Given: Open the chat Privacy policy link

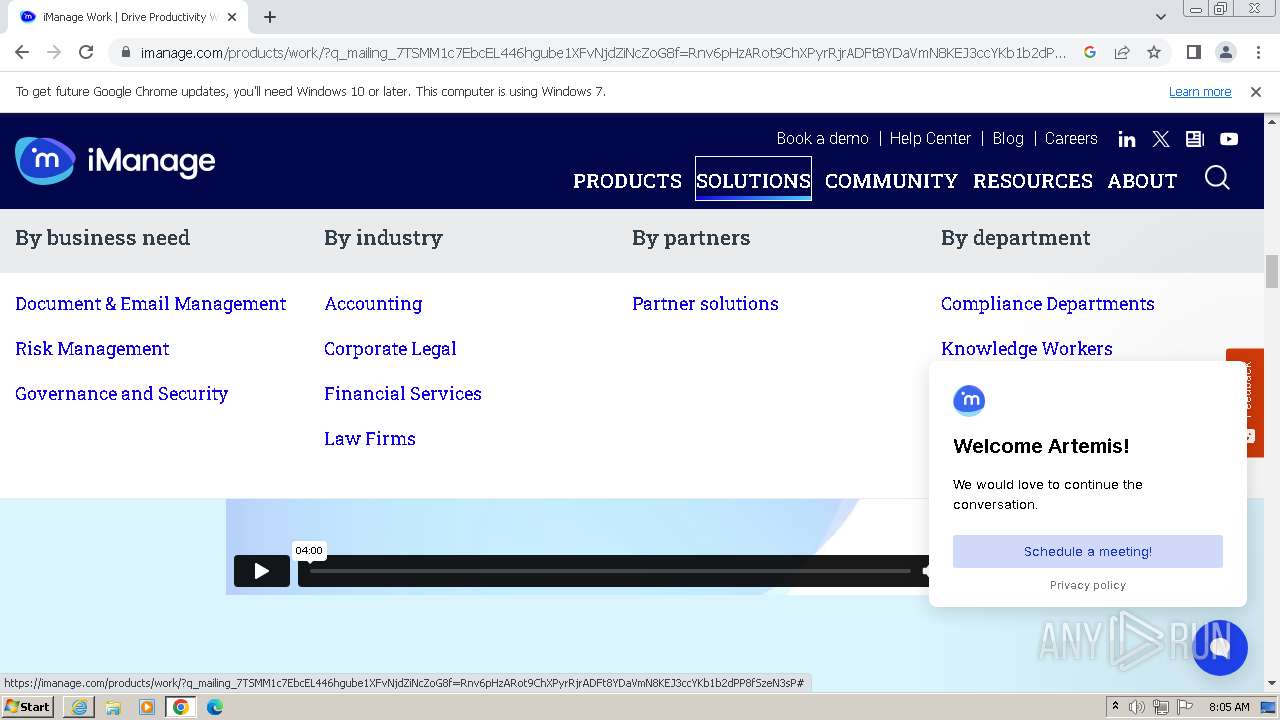Looking at the screenshot, I should [1088, 585].
